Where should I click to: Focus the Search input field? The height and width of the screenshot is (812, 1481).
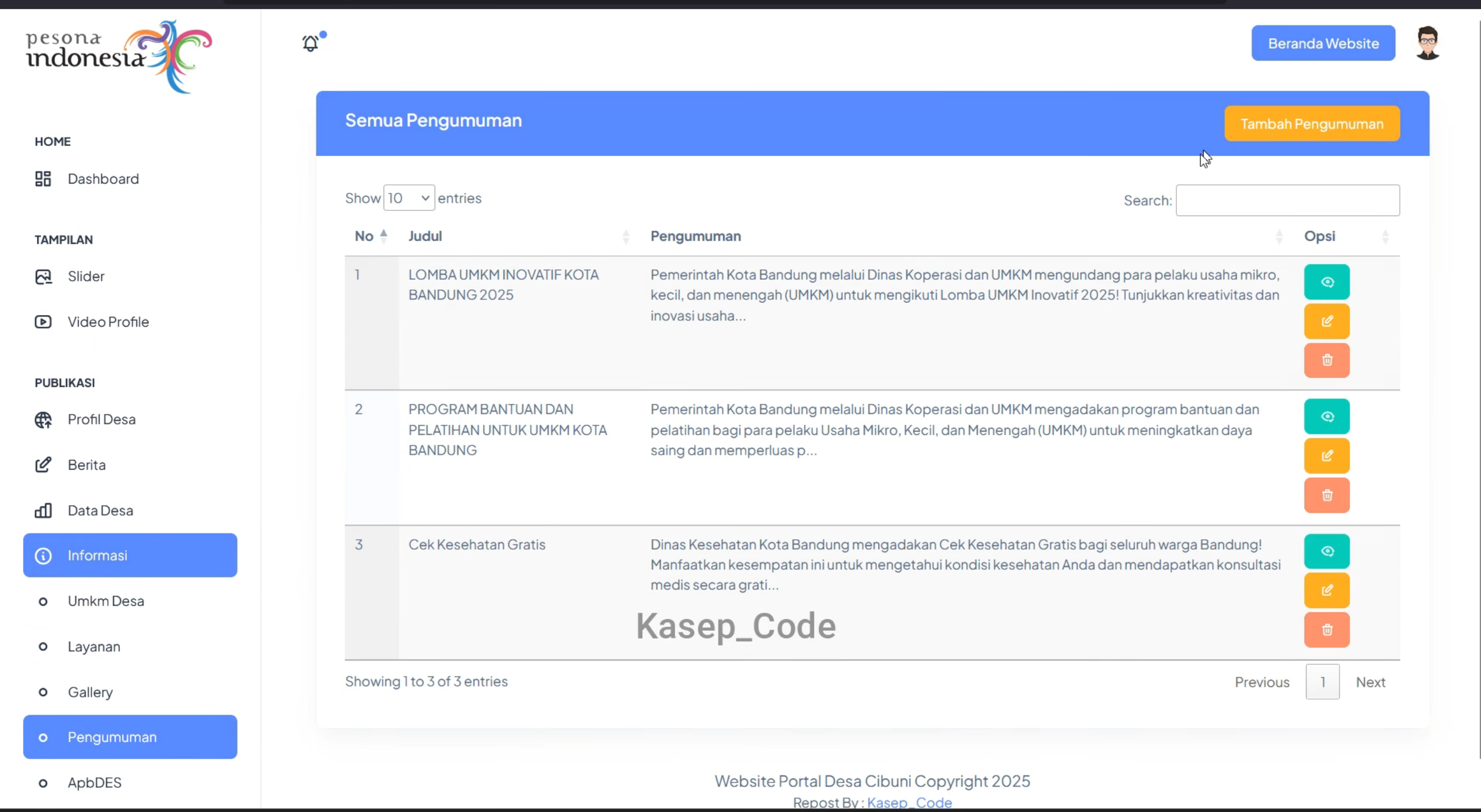pos(1287,200)
